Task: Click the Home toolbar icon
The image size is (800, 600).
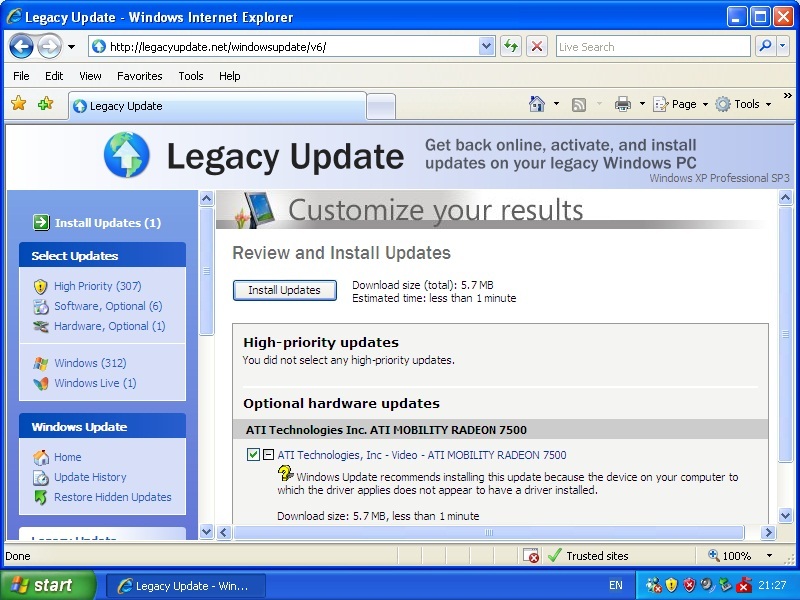Action: (x=537, y=104)
